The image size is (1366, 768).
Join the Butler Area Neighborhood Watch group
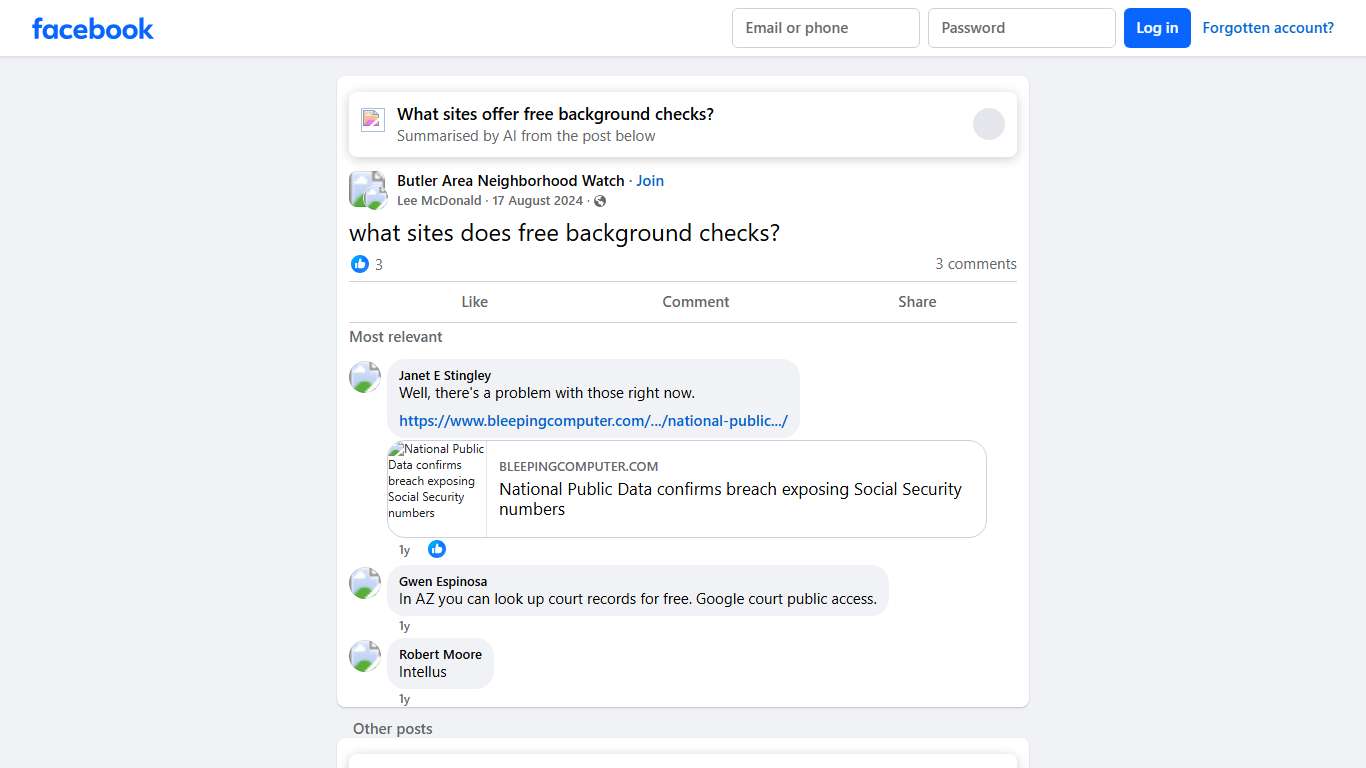[650, 181]
